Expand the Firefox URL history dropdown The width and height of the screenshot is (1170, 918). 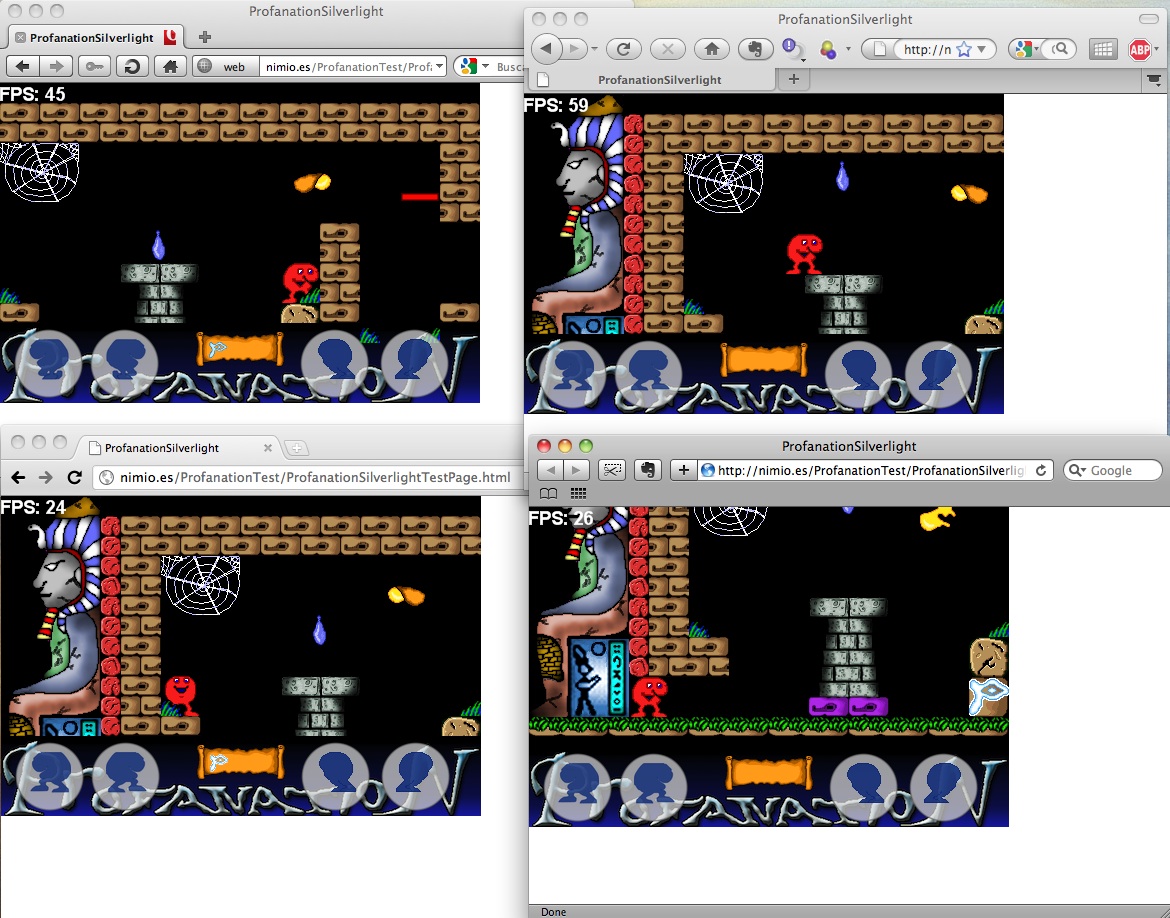[x=982, y=49]
